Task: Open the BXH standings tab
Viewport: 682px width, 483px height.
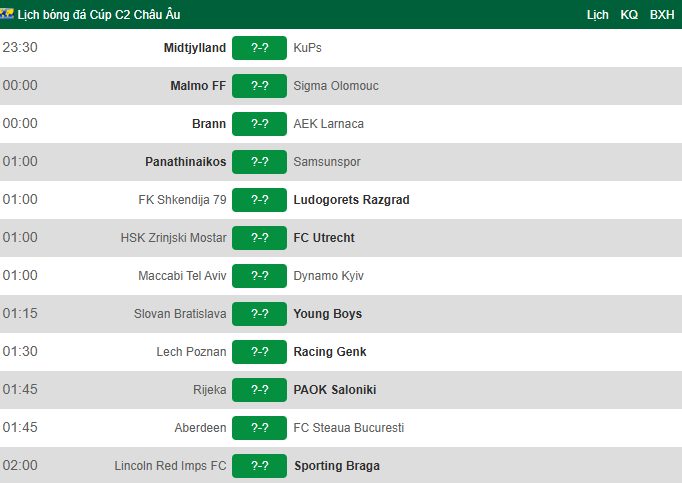Action: point(662,15)
